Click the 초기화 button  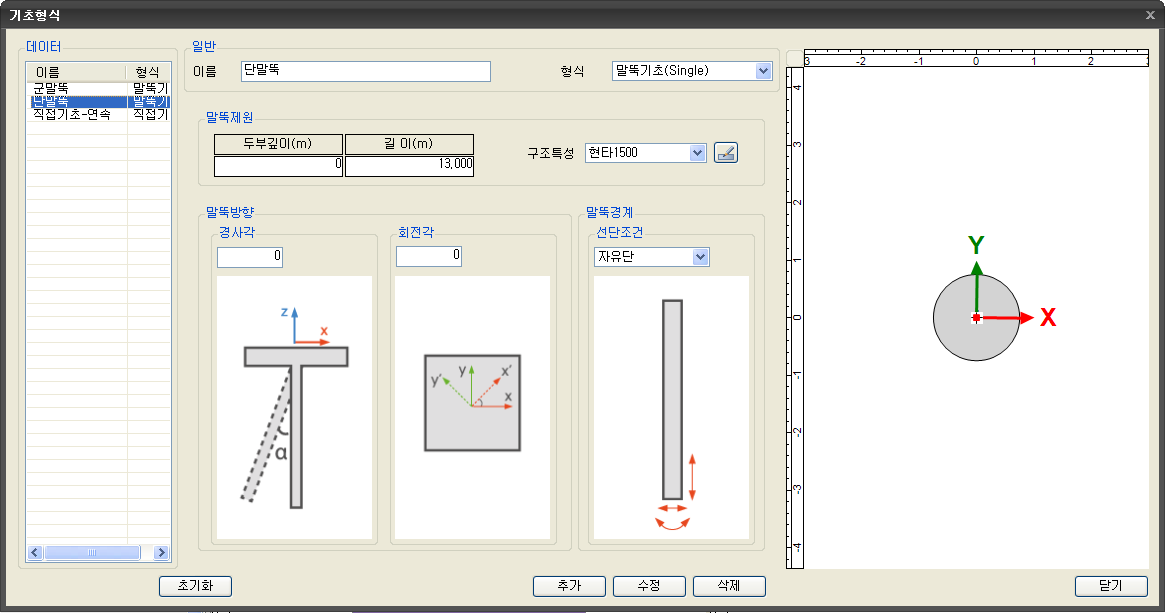[x=195, y=586]
